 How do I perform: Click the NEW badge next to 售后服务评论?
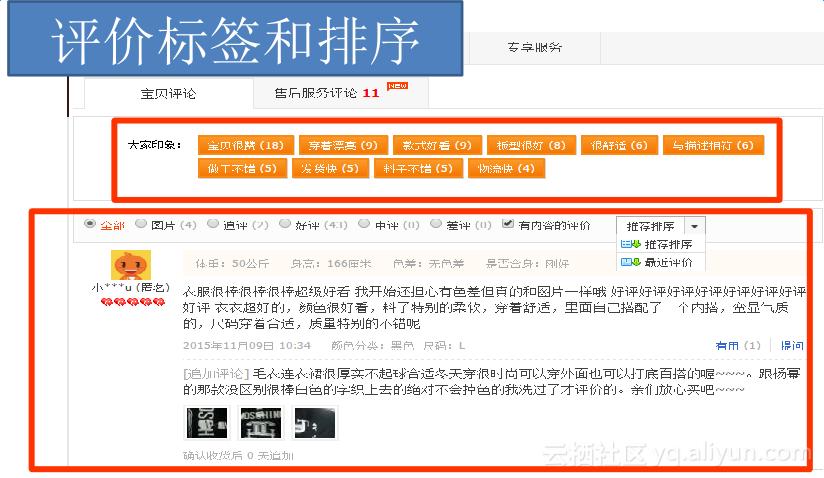tap(397, 86)
